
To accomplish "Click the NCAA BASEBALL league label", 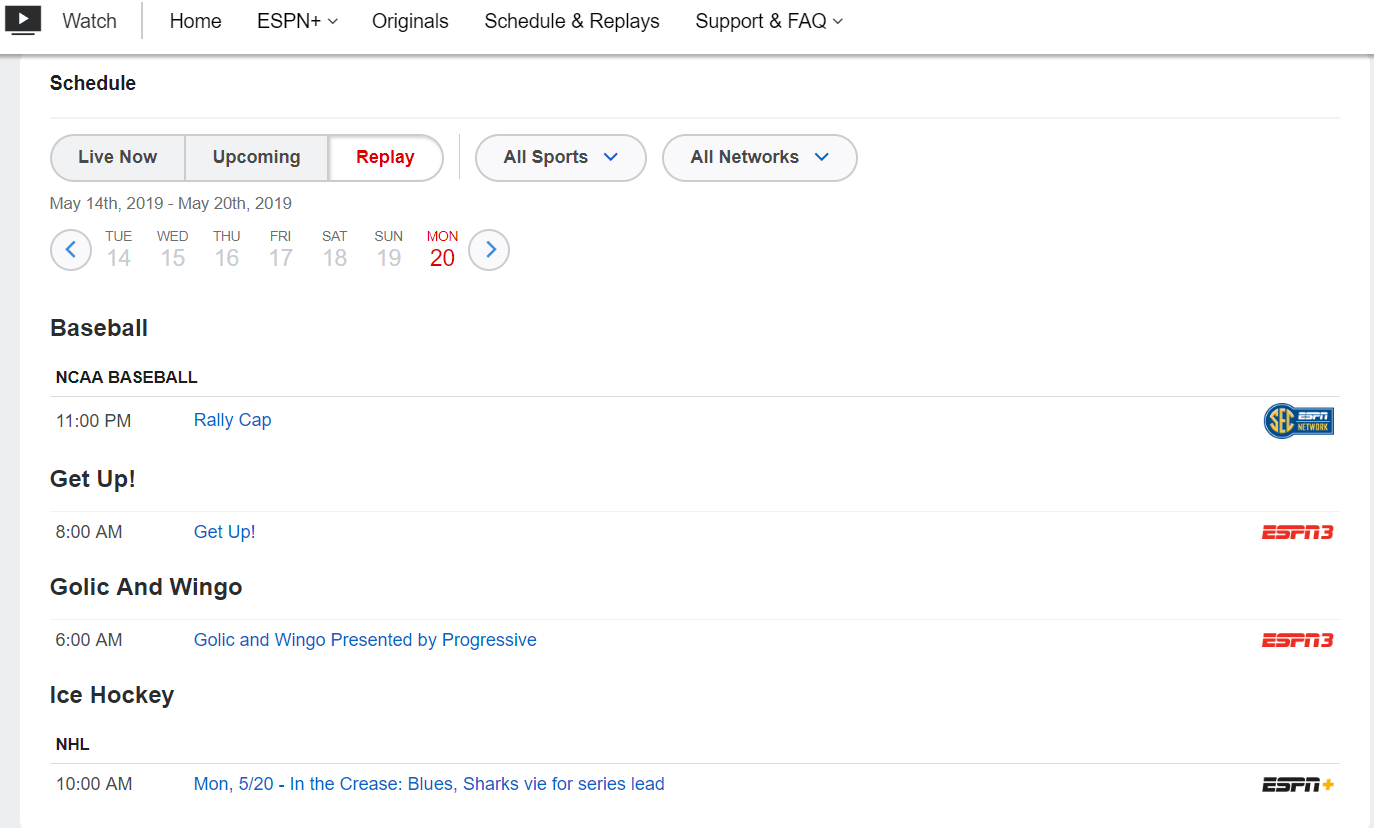I will (x=127, y=378).
